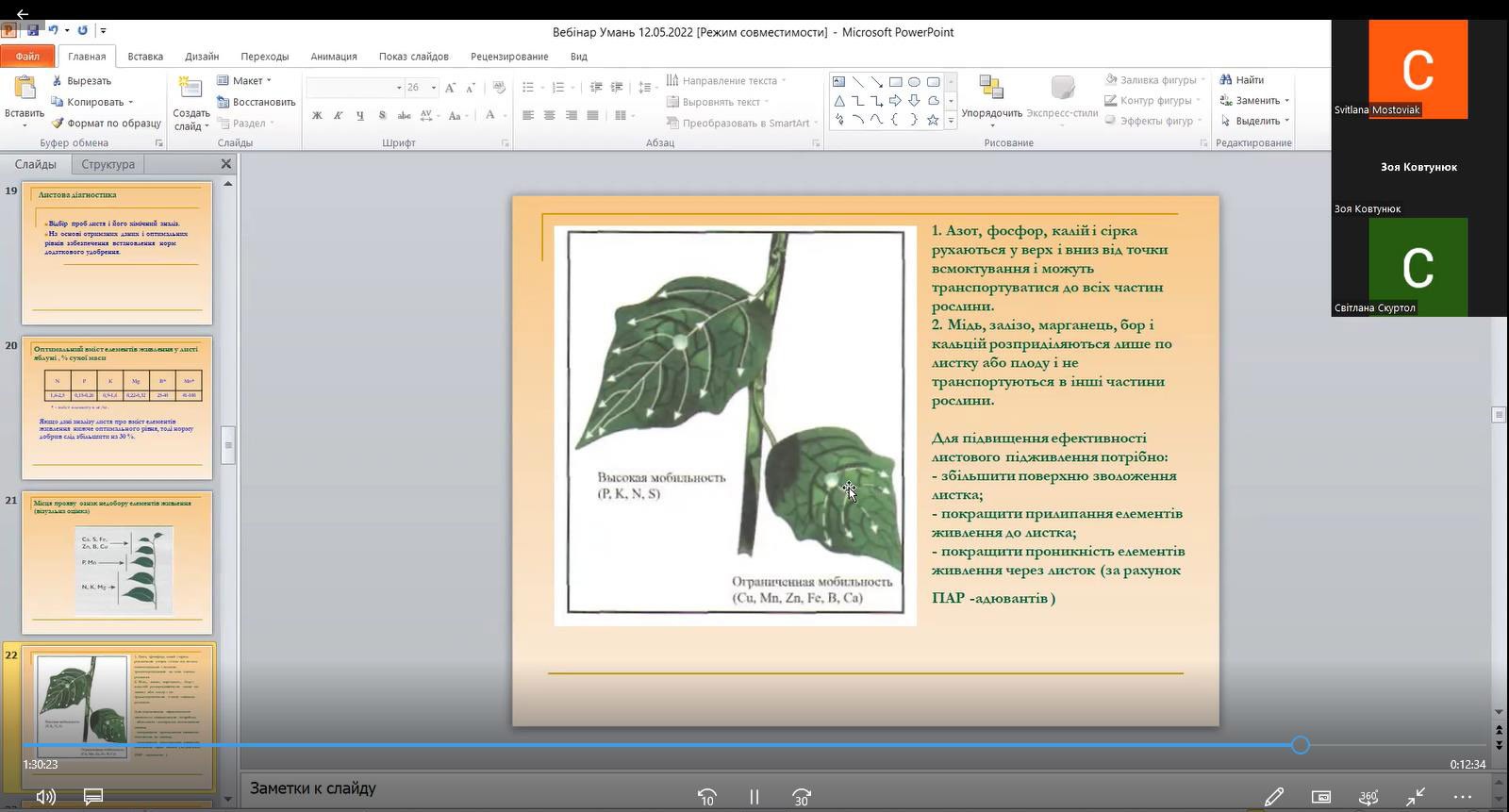The image size is (1509, 812).
Task: Open the Выделить select dropdown
Action: click(x=1254, y=121)
